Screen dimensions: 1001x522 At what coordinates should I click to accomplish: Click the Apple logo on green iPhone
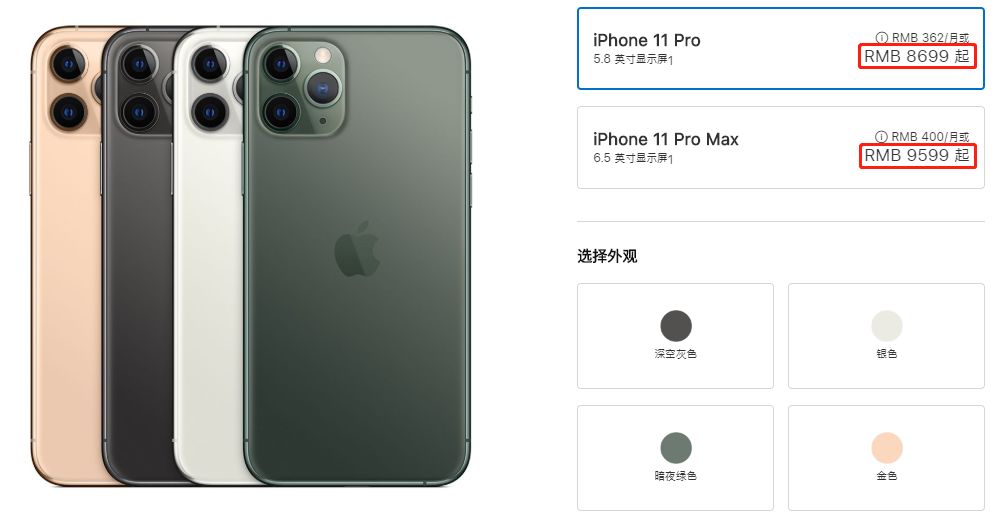pos(357,250)
